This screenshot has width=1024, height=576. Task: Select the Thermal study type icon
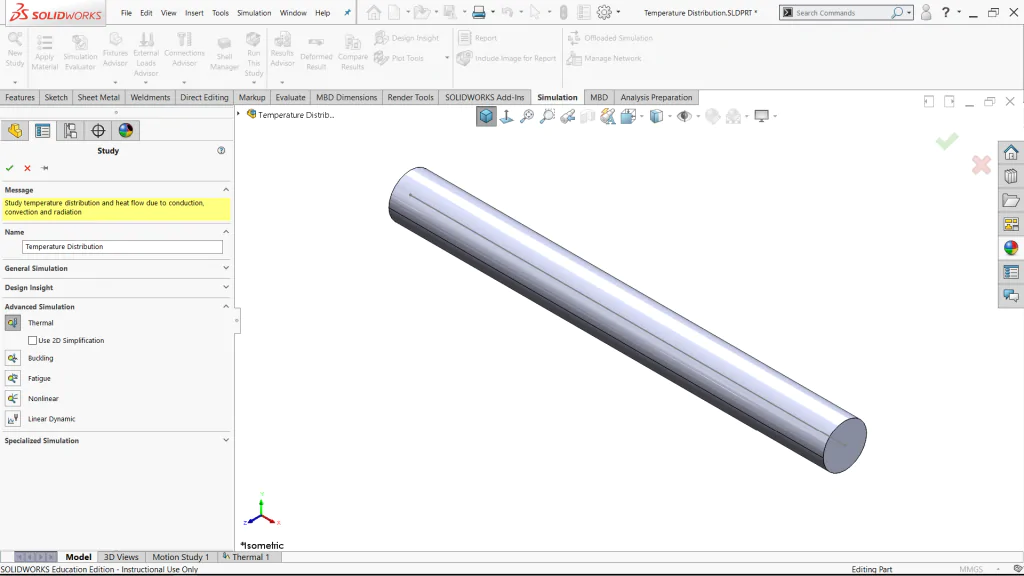tap(12, 323)
